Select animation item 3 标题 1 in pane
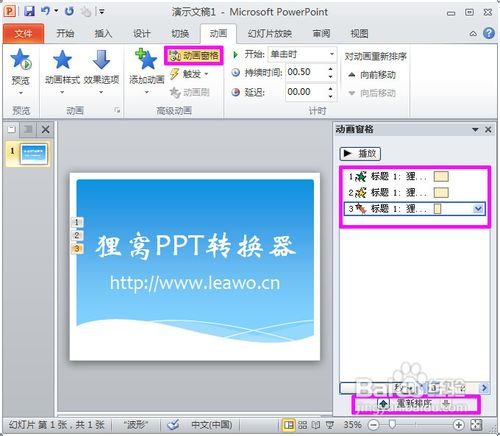Screen dimensions: 500x436 (x=414, y=209)
